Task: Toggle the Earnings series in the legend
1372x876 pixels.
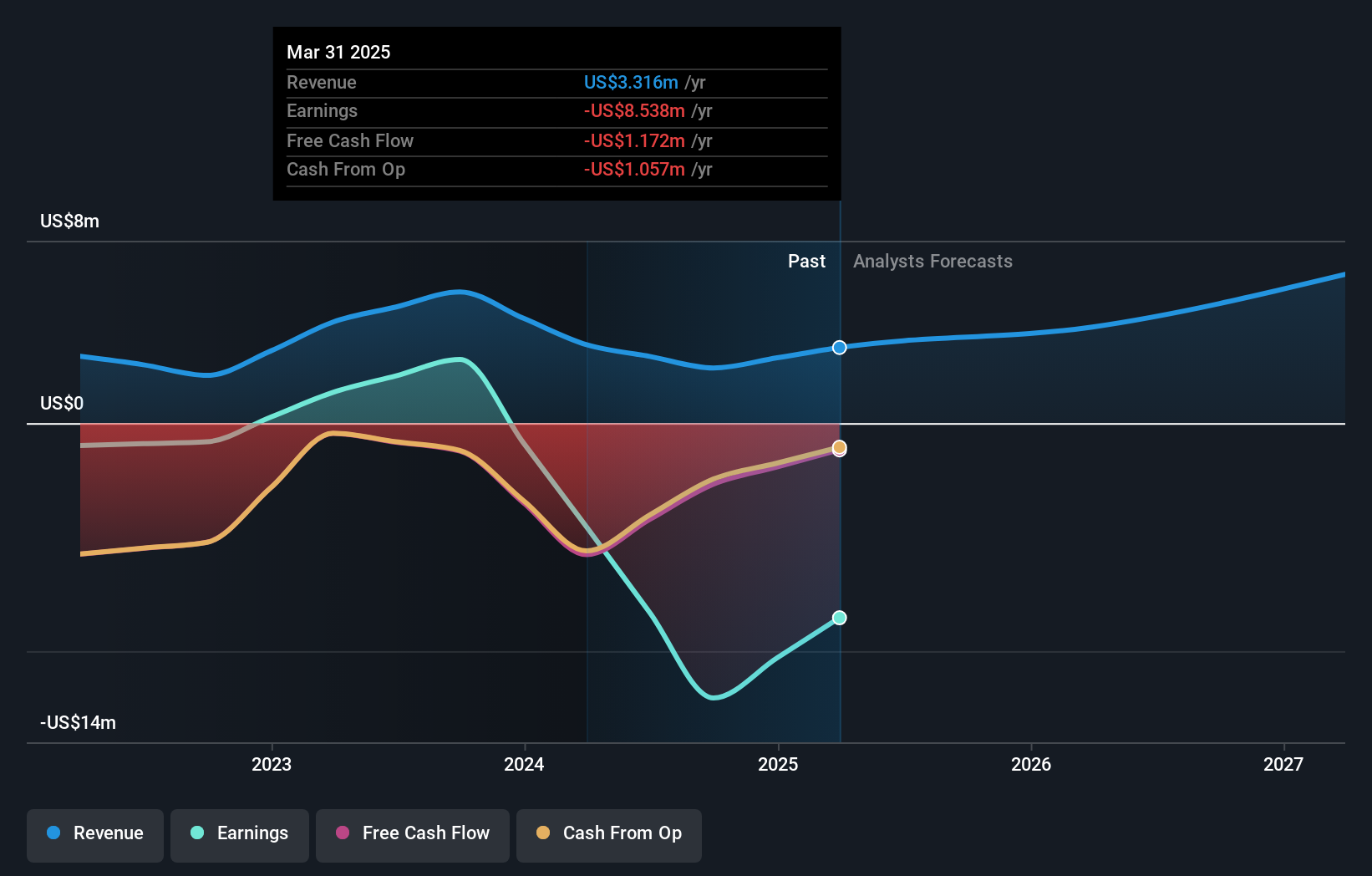Action: point(240,835)
